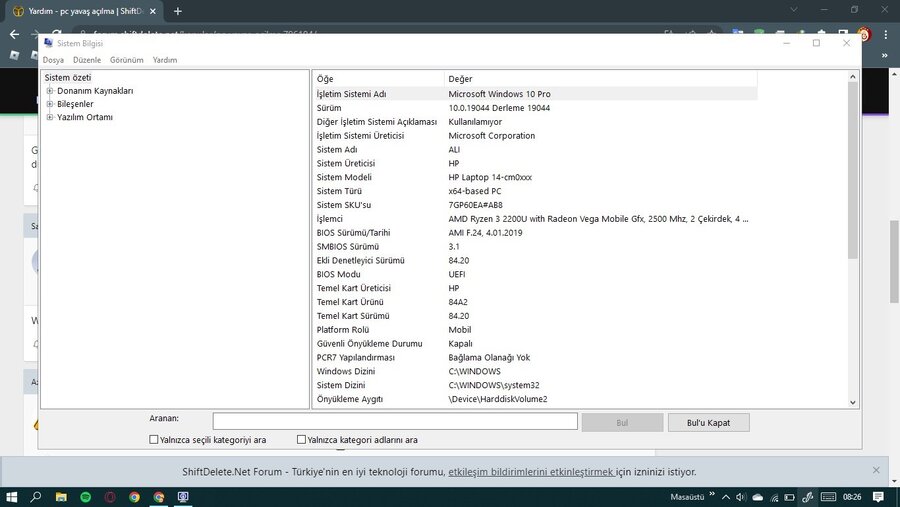Screen dimensions: 900x507
Task: Click value 10.0.19044 Derleme 19044
Action: (499, 108)
